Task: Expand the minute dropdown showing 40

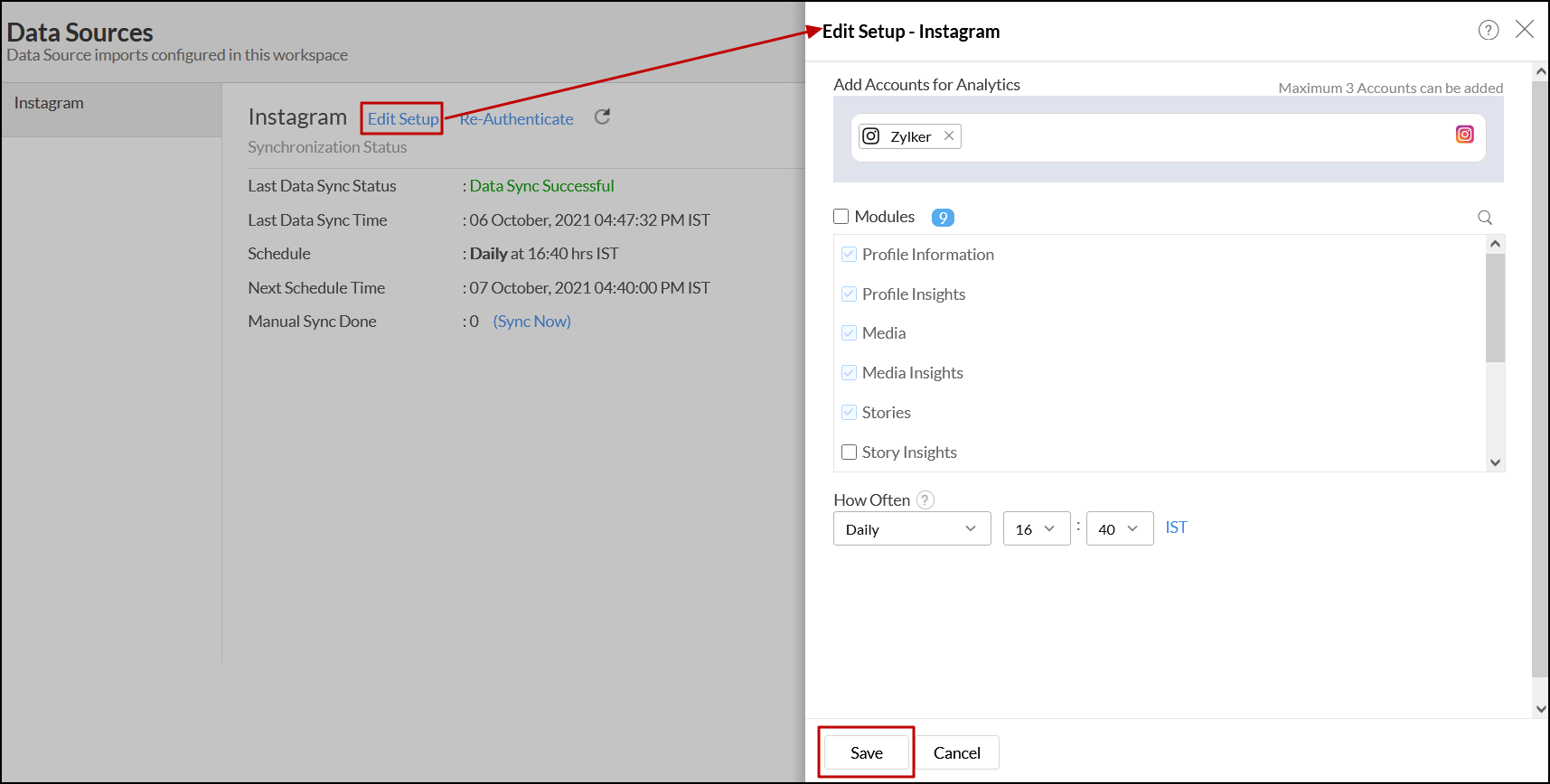Action: coord(1119,529)
